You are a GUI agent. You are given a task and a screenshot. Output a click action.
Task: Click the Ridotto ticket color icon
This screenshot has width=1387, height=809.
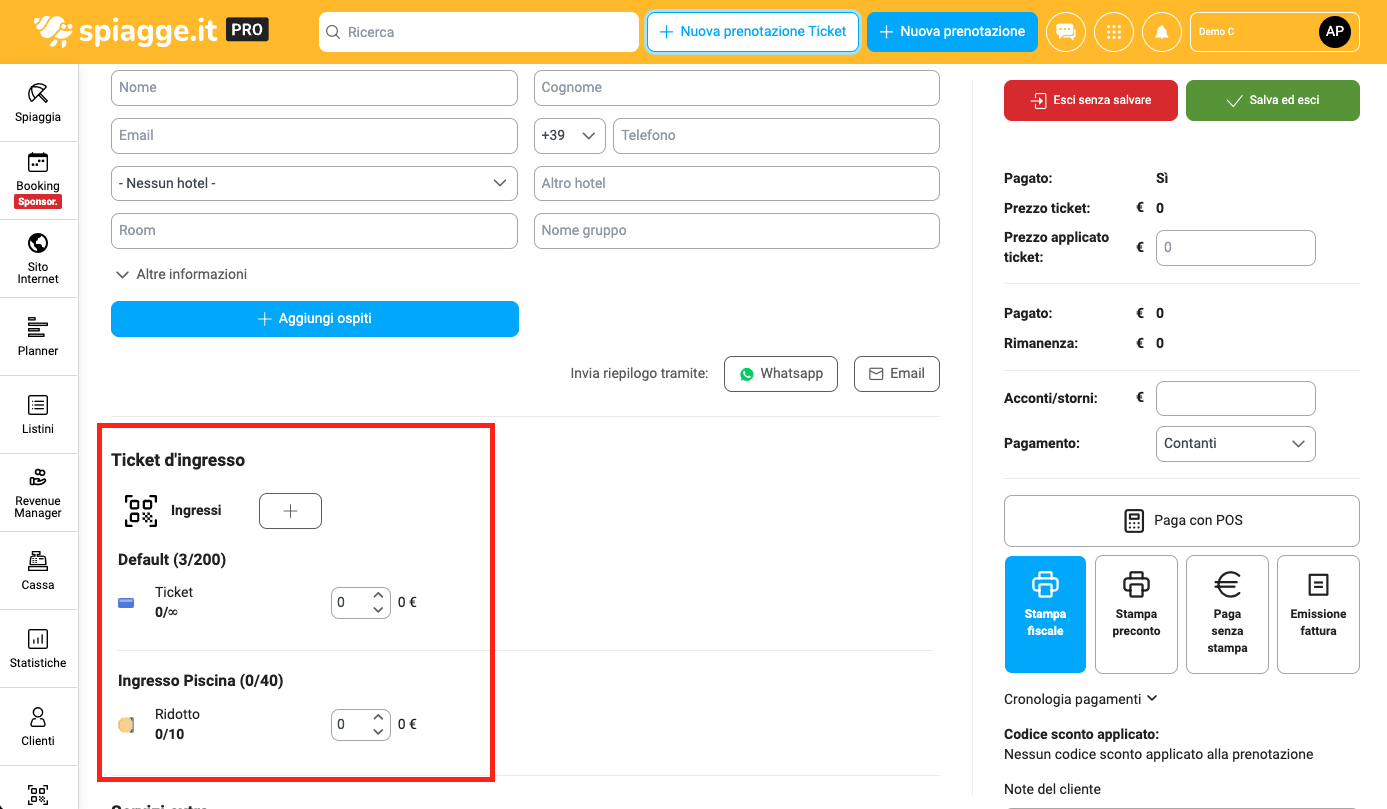126,725
